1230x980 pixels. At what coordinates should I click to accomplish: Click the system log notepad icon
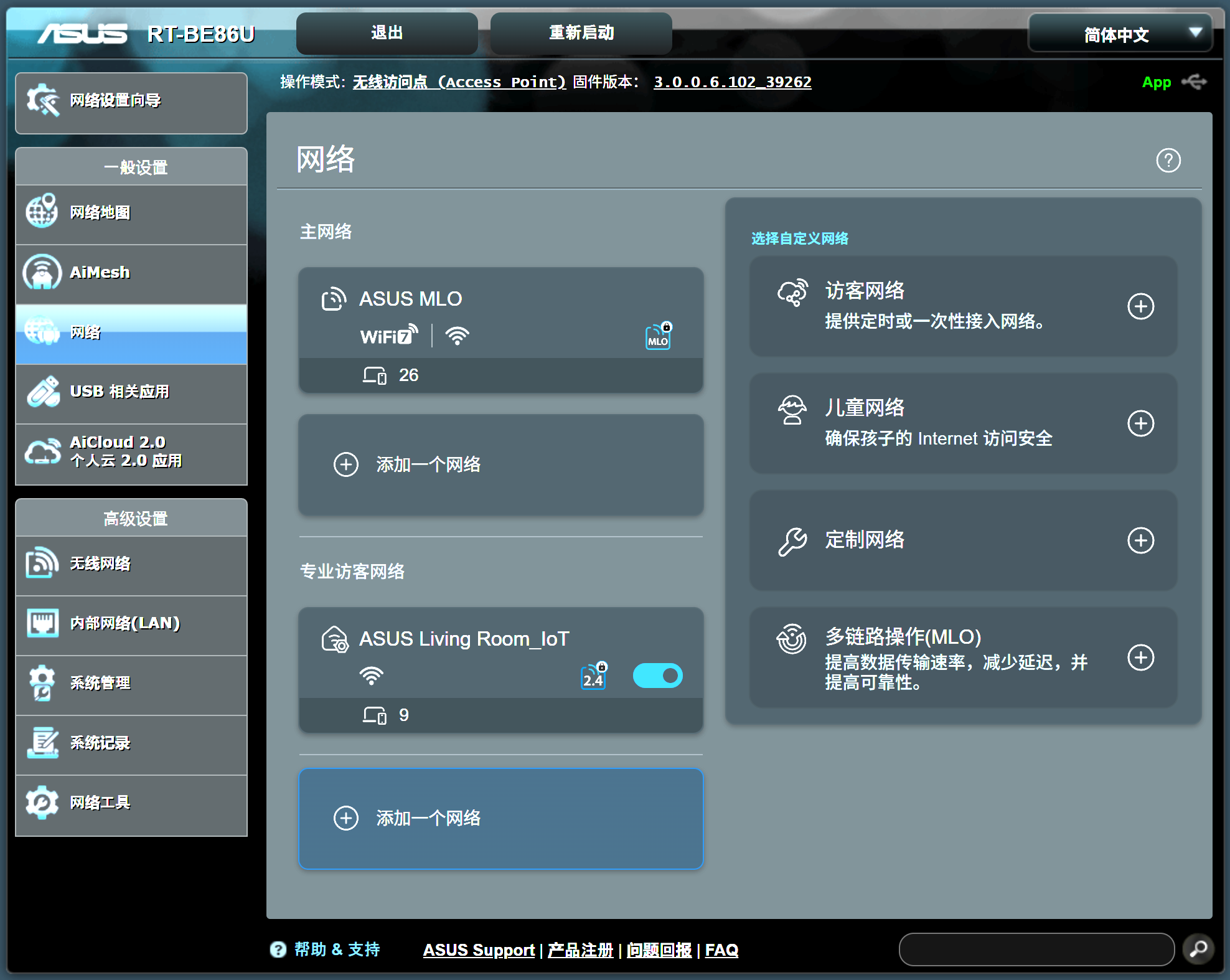[x=42, y=742]
